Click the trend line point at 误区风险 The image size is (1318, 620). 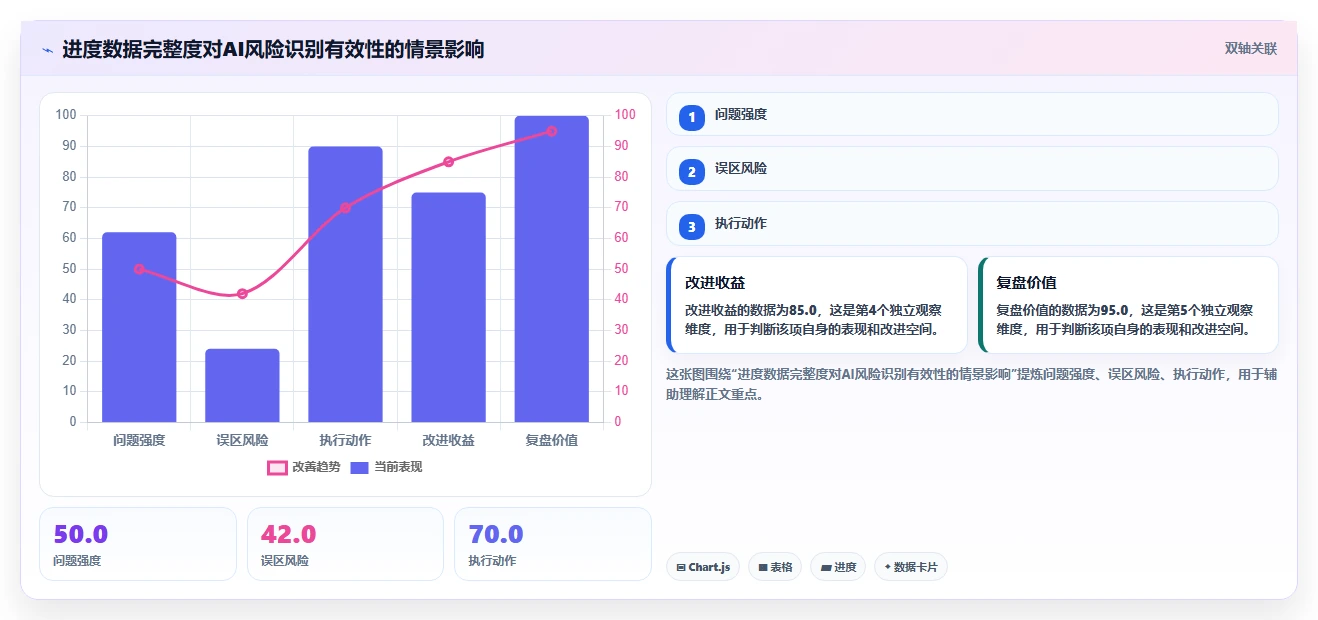tap(242, 293)
